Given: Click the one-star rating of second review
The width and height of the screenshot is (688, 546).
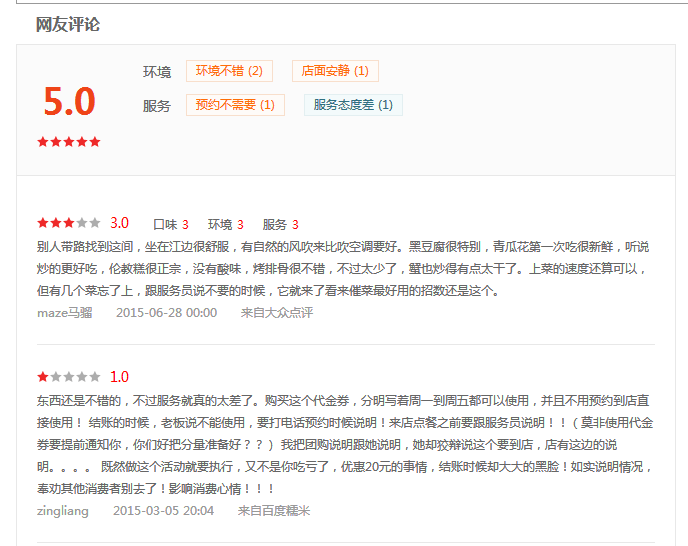Looking at the screenshot, I should 69,377.
